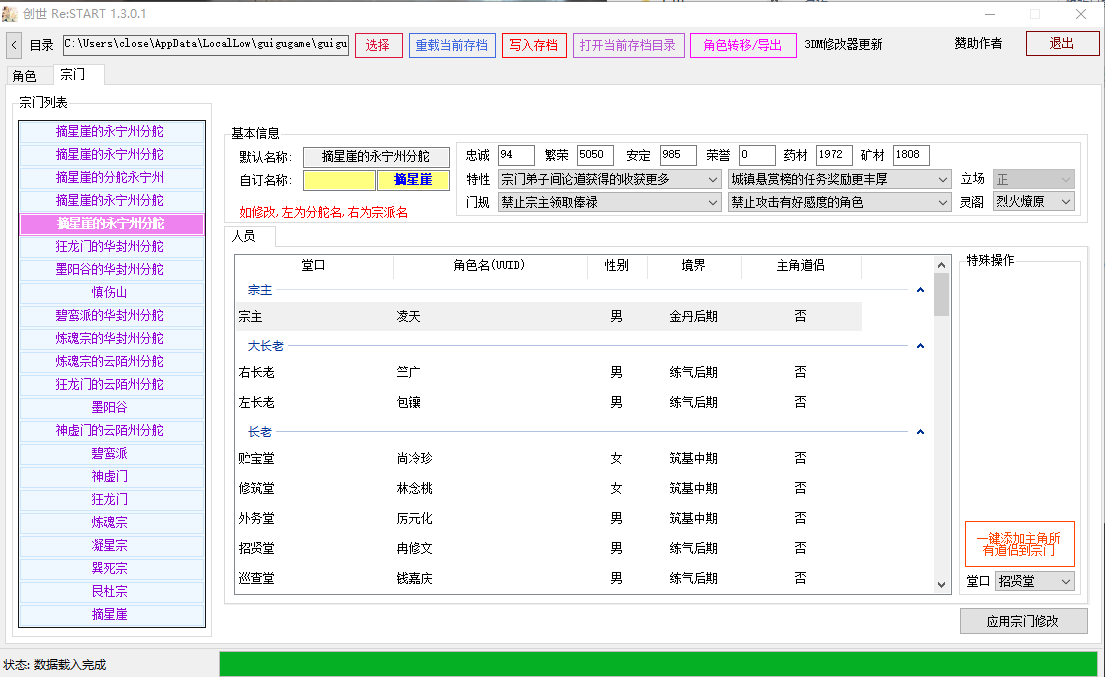Click the 忠诚 value field 94
Viewport: 1105px width, 677px height.
tap(516, 155)
